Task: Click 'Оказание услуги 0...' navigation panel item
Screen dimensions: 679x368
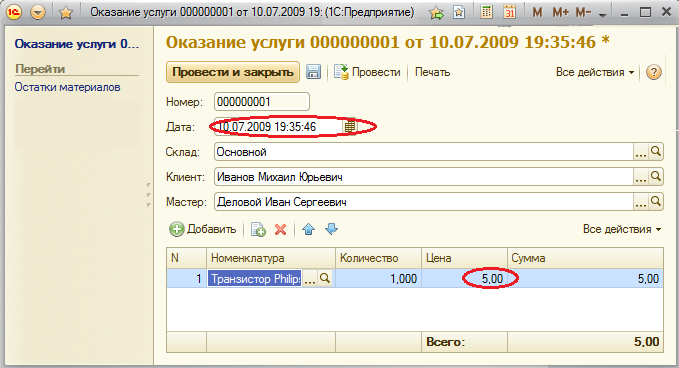Action: tap(77, 44)
